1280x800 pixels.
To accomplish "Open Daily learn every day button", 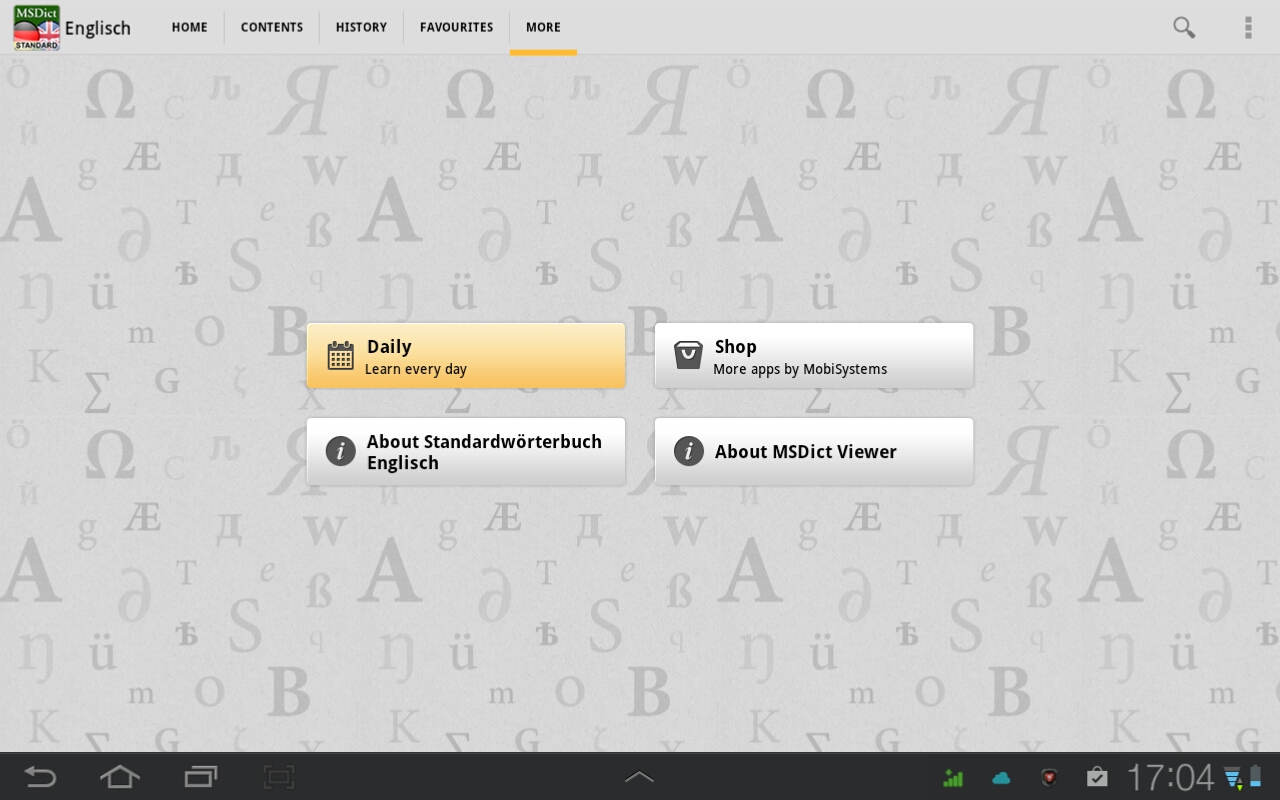I will point(466,356).
